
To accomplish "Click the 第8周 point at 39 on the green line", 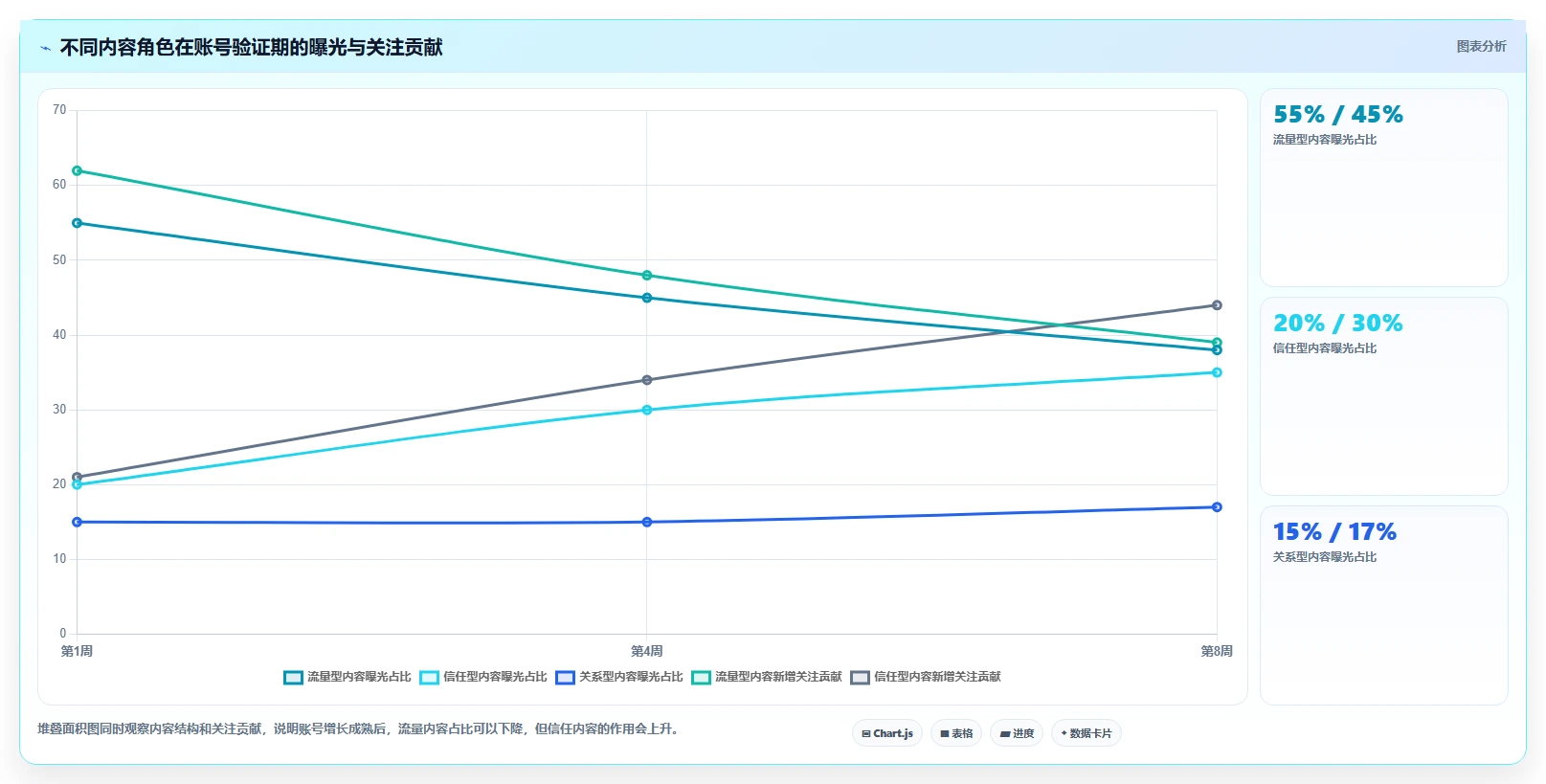I will 1217,343.
